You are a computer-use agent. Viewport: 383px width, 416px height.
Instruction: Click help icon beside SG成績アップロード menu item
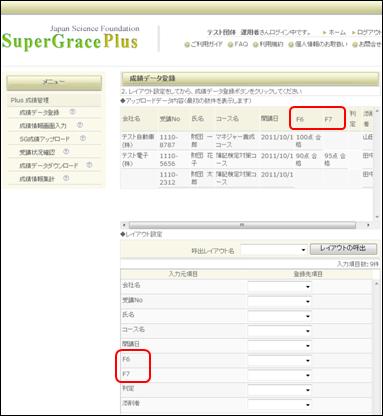(83, 138)
